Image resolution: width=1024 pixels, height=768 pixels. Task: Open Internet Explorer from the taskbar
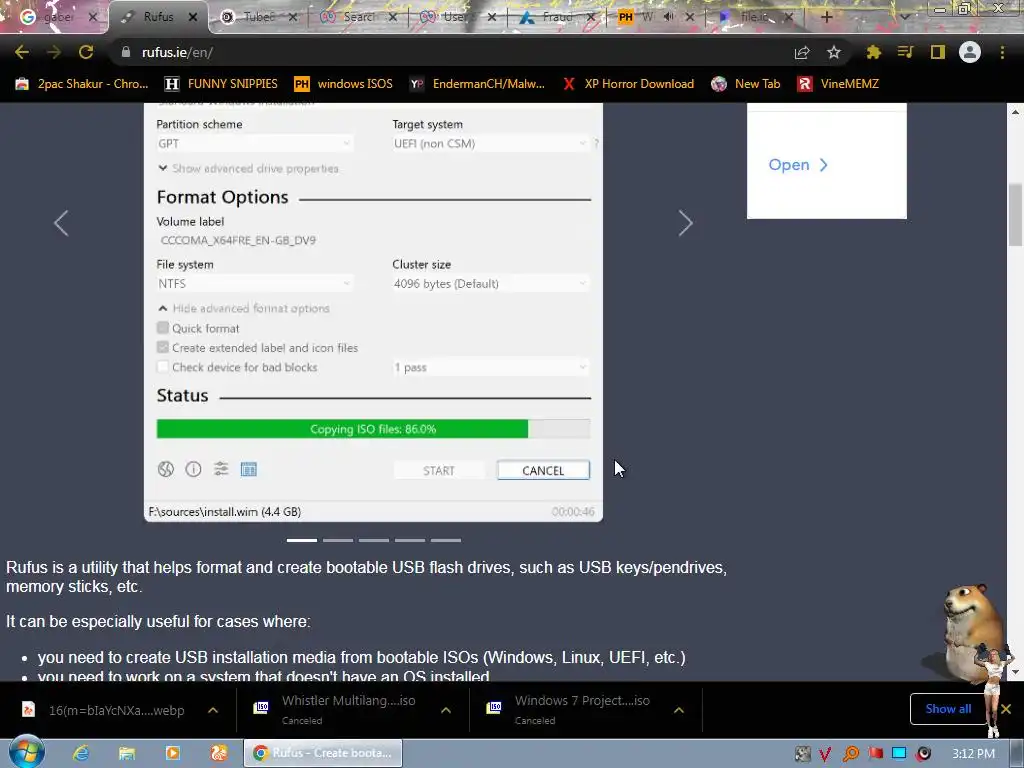pyautogui.click(x=81, y=754)
